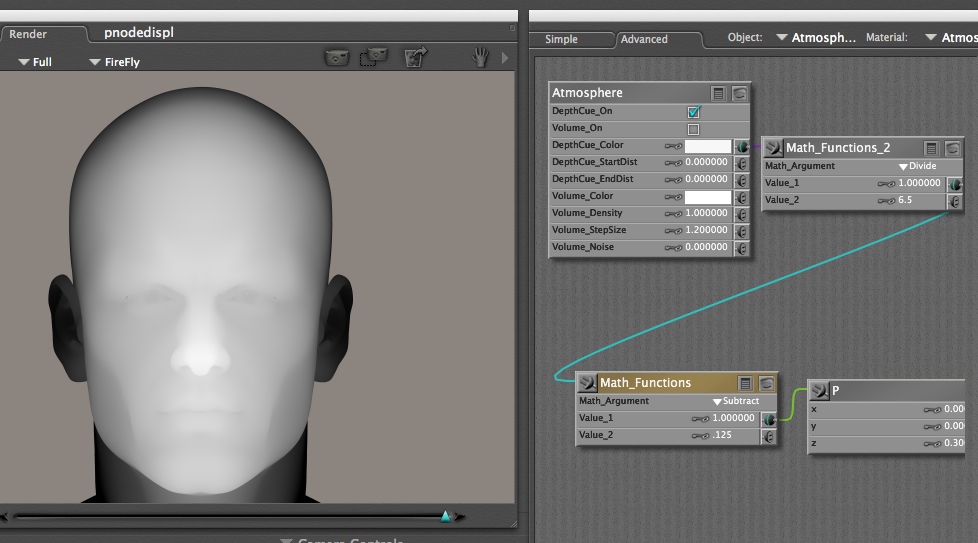Click the P node output plug icon
The height and width of the screenshot is (543, 978).
(x=818, y=390)
